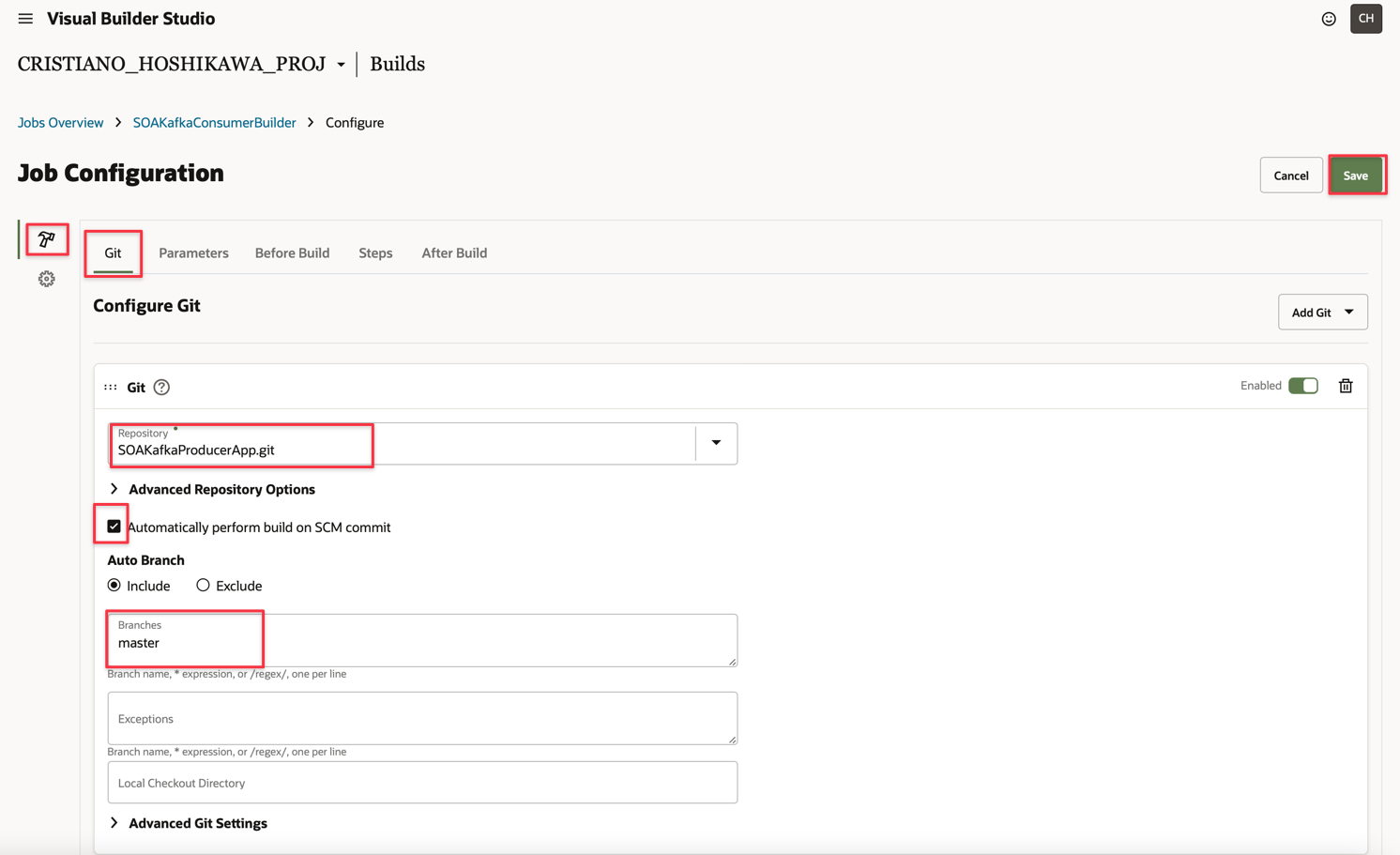The height and width of the screenshot is (855, 1400).
Task: Open the gear settings side tab
Action: [x=46, y=279]
